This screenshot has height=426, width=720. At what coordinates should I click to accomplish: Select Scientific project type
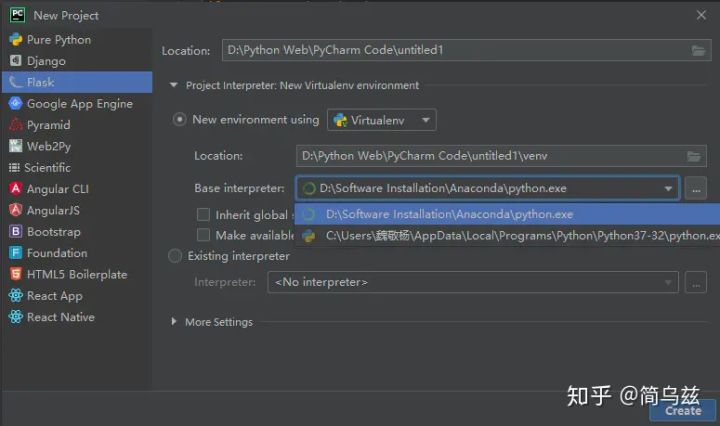pos(77,168)
